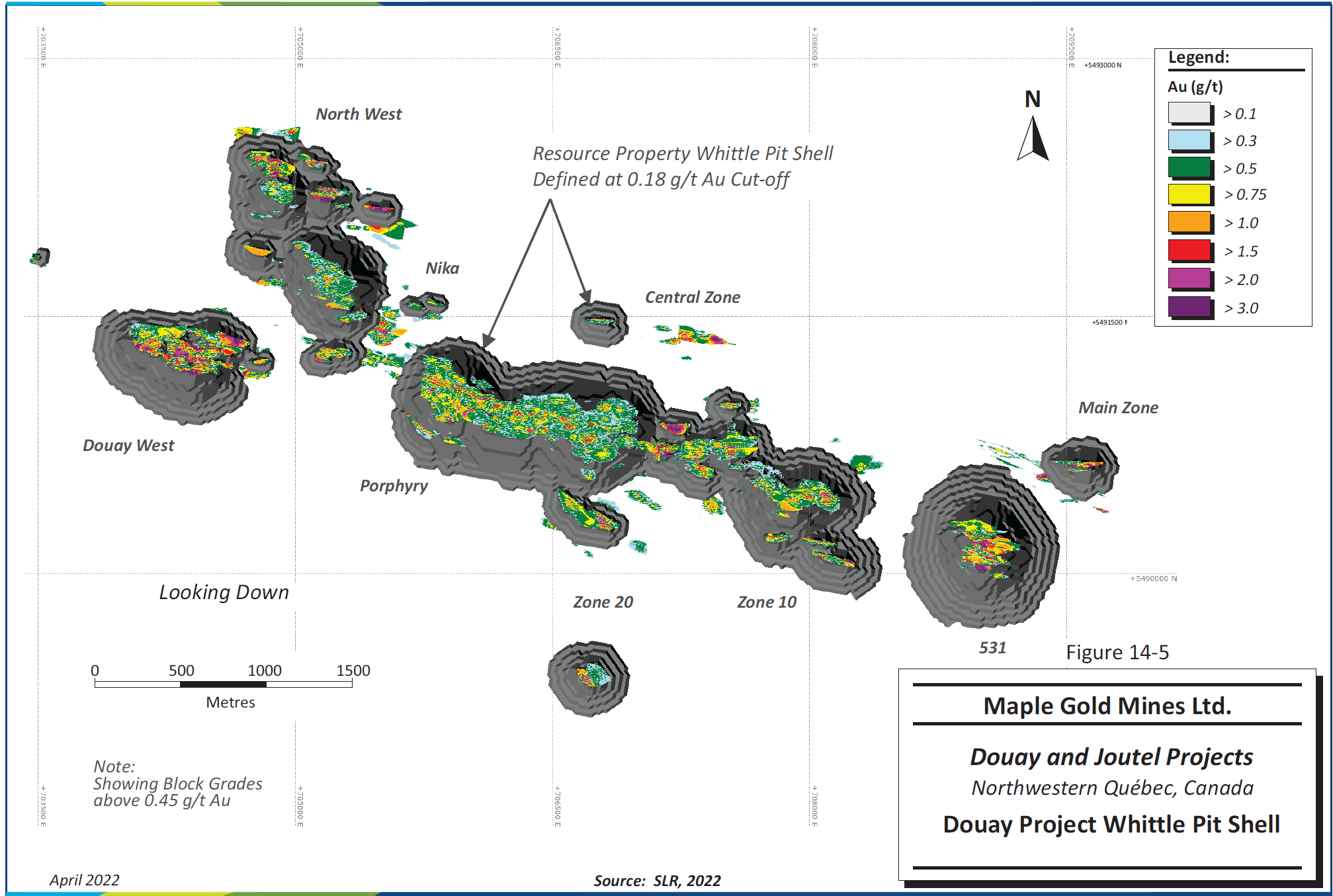This screenshot has width=1333, height=896.
Task: Click 'Douay Project Whittle Pit Shell' title
Action: [x=1111, y=825]
